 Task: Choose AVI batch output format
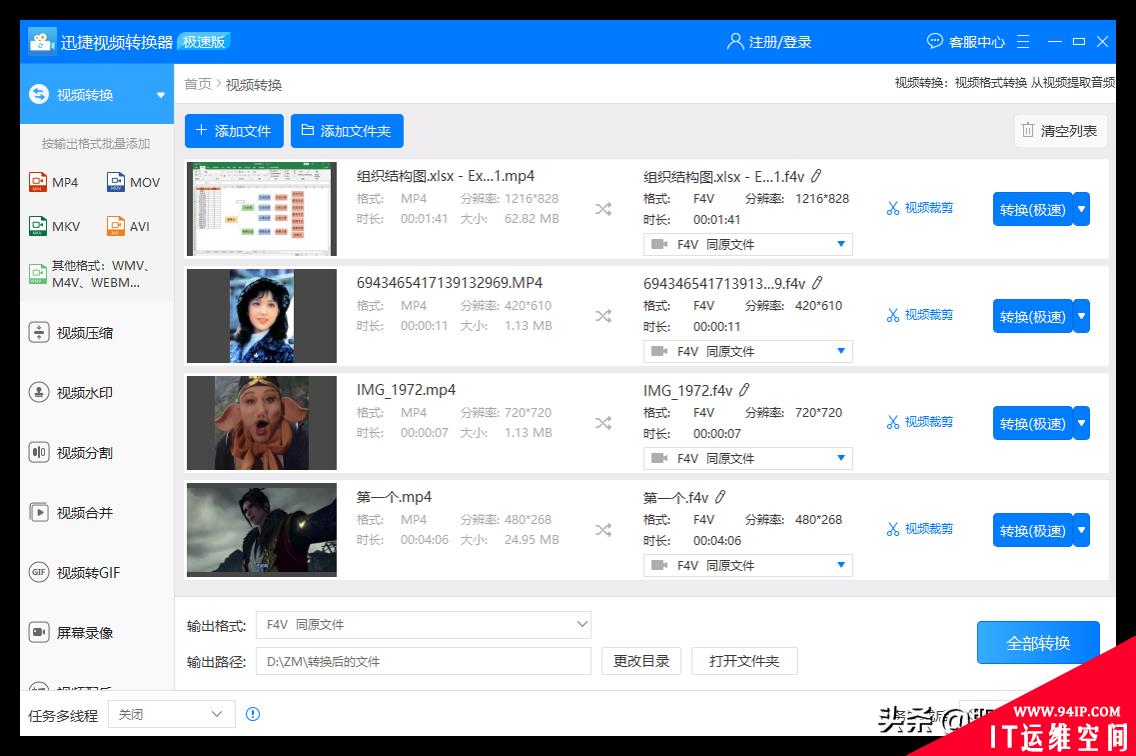pyautogui.click(x=128, y=226)
